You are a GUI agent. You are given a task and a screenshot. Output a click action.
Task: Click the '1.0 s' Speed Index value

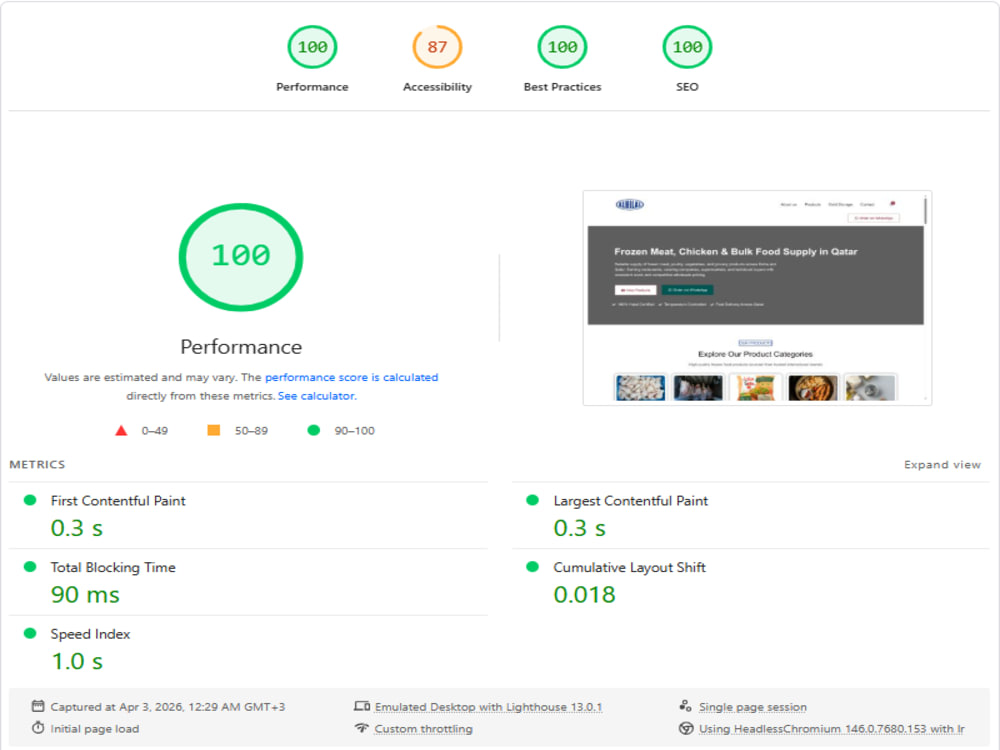77,661
